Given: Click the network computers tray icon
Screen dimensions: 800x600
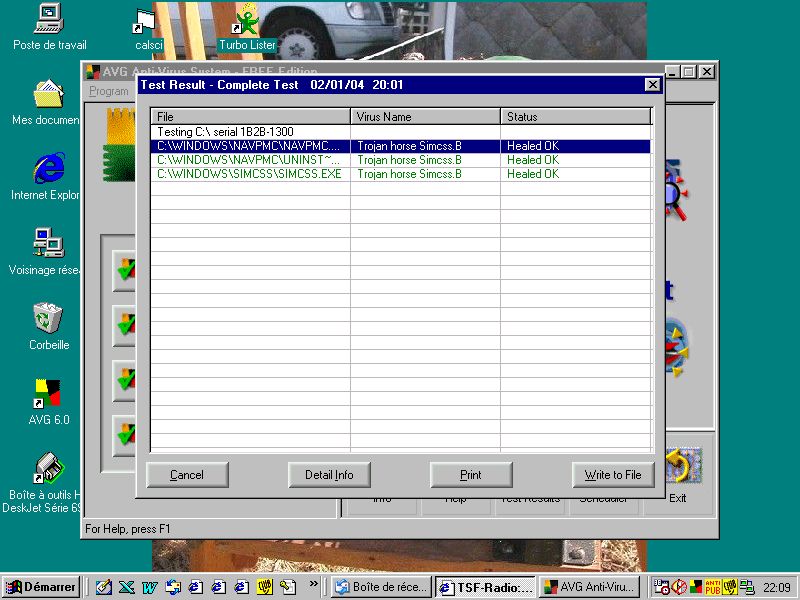Looking at the screenshot, I should pyautogui.click(x=747, y=587).
